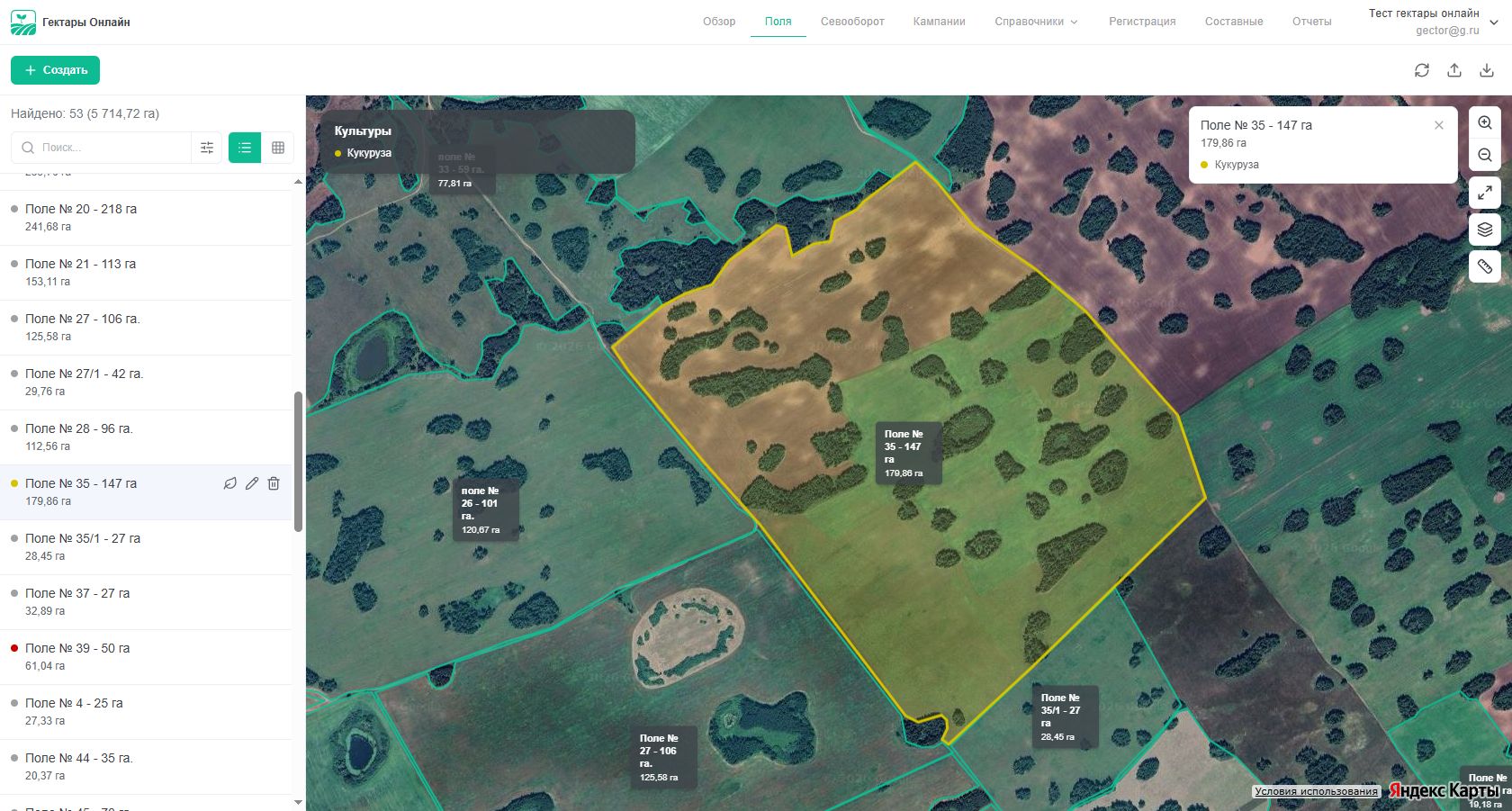
Task: Open the Составные tab
Action: (1234, 22)
